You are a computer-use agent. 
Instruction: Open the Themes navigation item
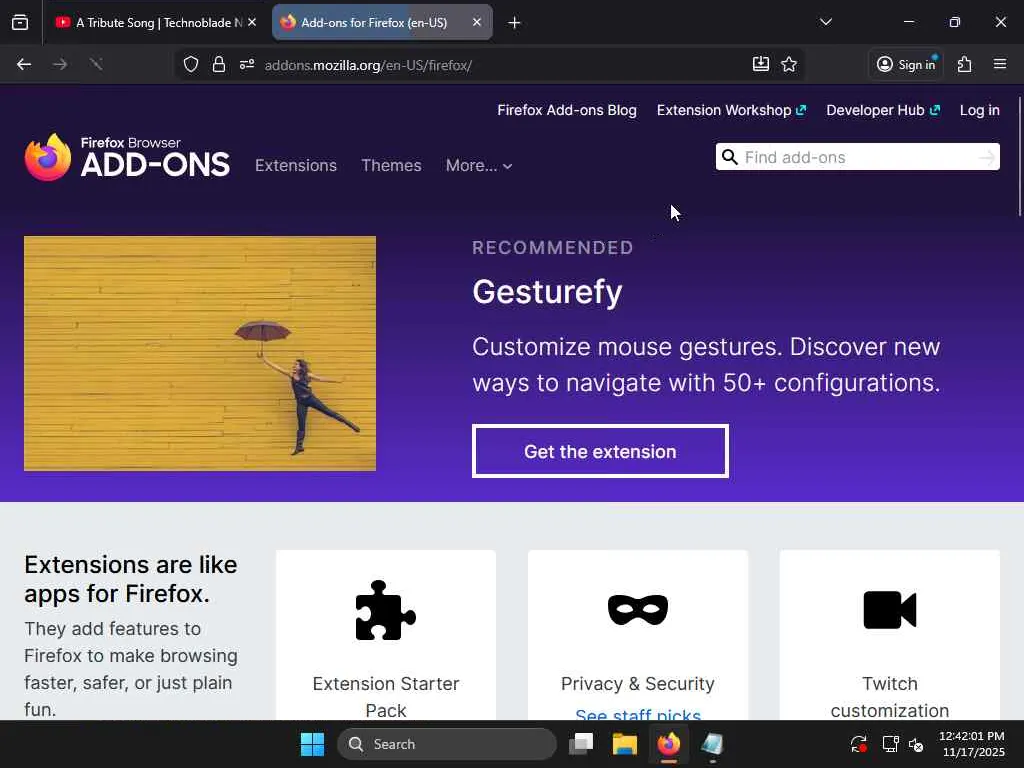pos(391,165)
